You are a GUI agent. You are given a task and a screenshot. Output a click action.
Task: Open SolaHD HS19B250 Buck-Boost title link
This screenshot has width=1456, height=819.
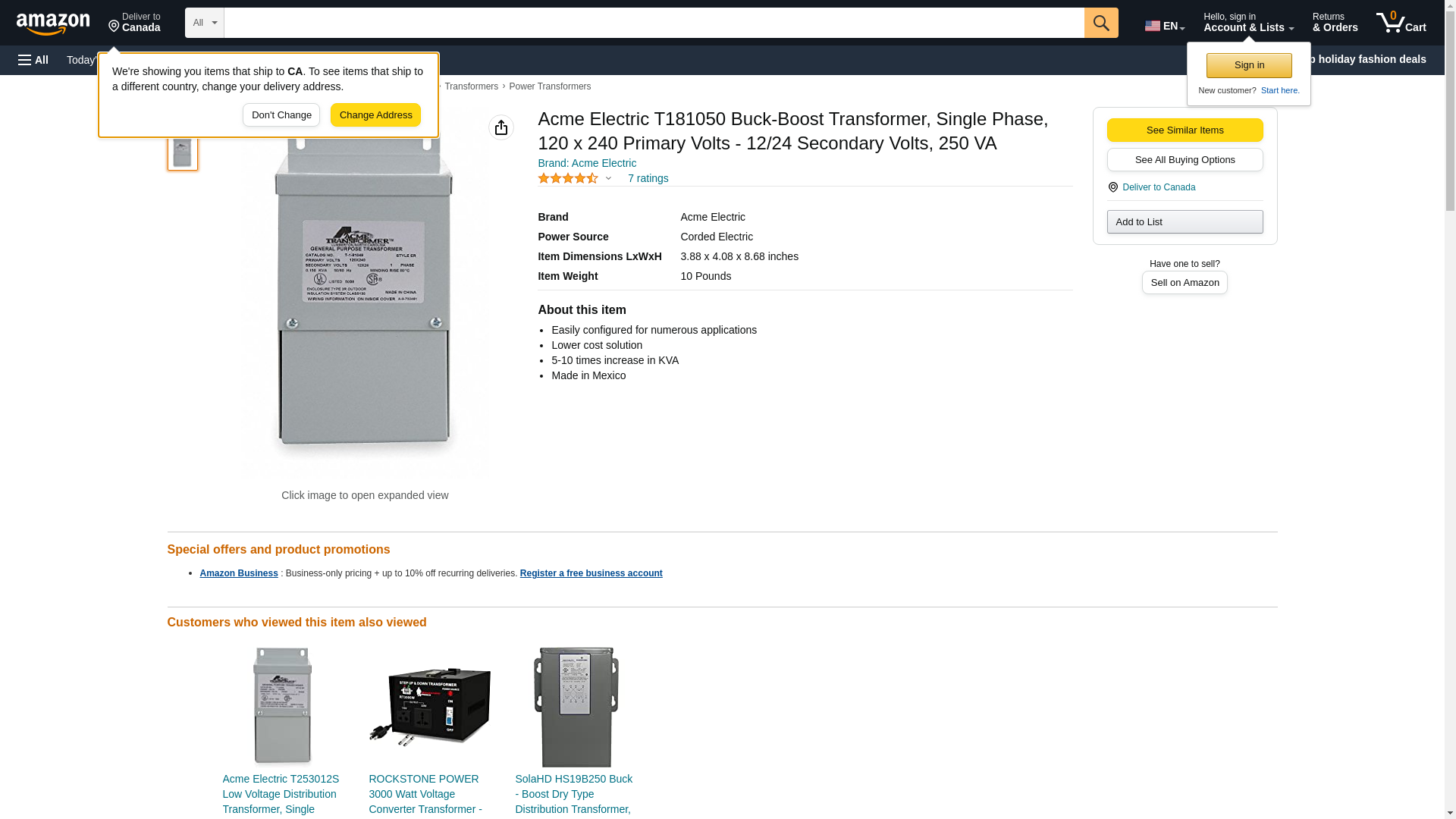tap(574, 794)
